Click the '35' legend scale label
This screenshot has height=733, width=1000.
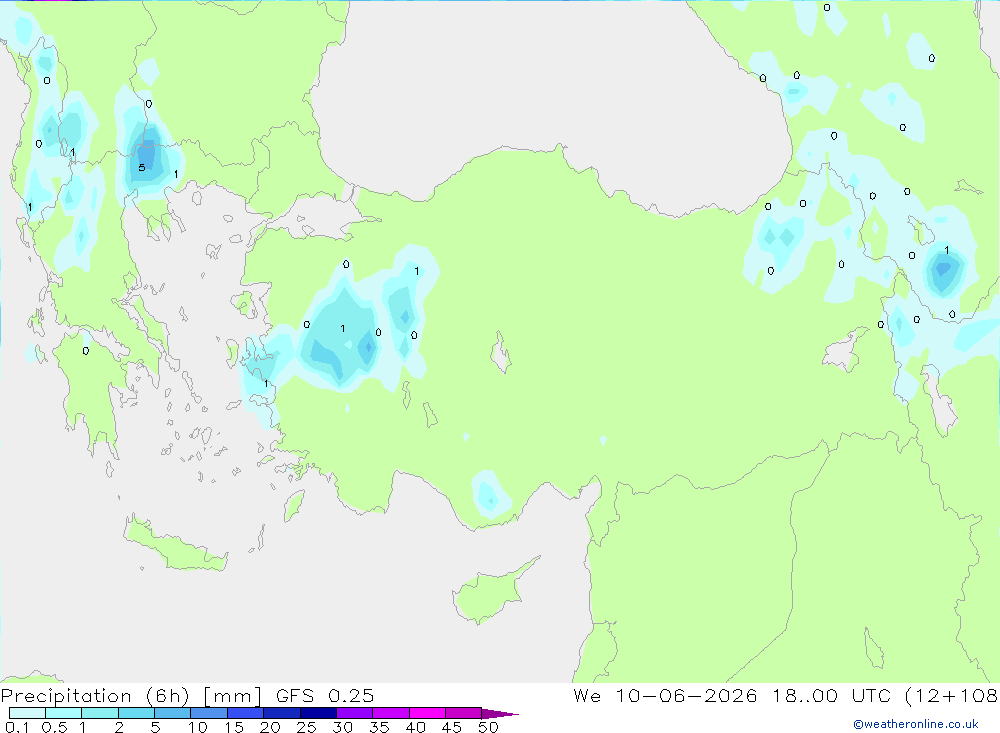point(379,727)
